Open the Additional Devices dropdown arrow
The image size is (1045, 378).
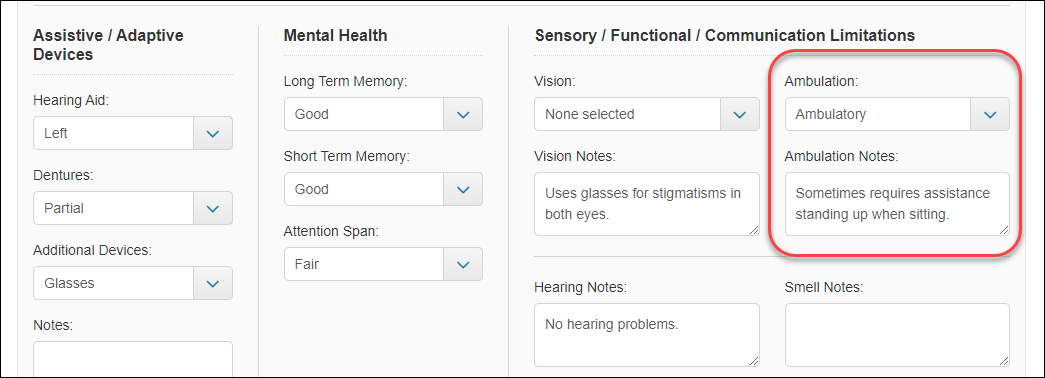point(213,283)
